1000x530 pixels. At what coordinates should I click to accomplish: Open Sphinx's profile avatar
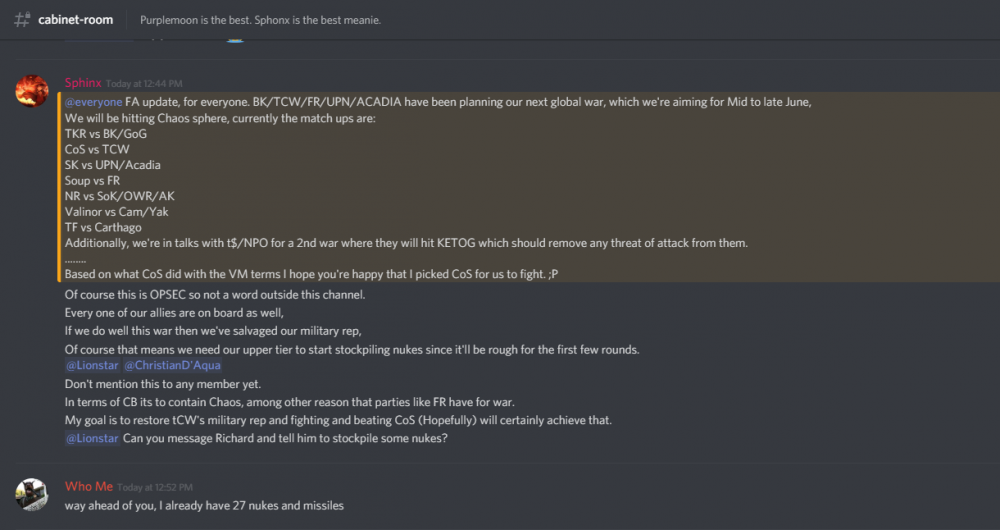coord(32,91)
